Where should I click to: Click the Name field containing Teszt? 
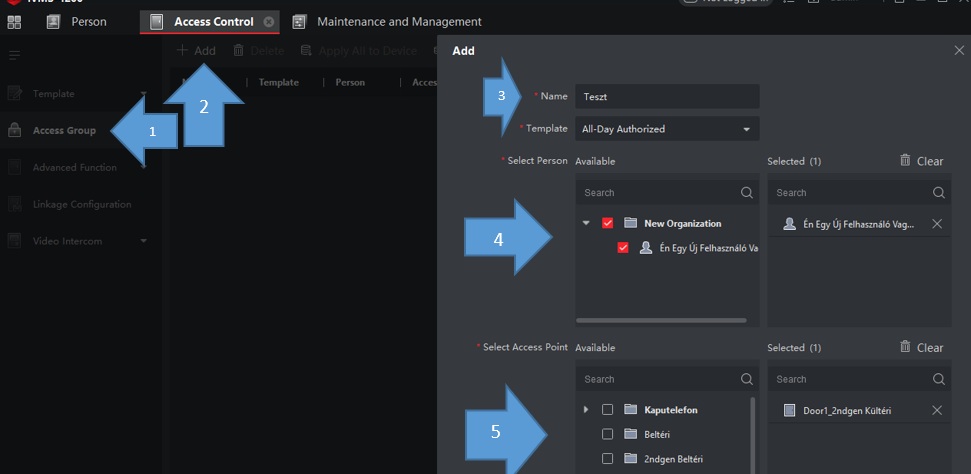pyautogui.click(x=667, y=97)
